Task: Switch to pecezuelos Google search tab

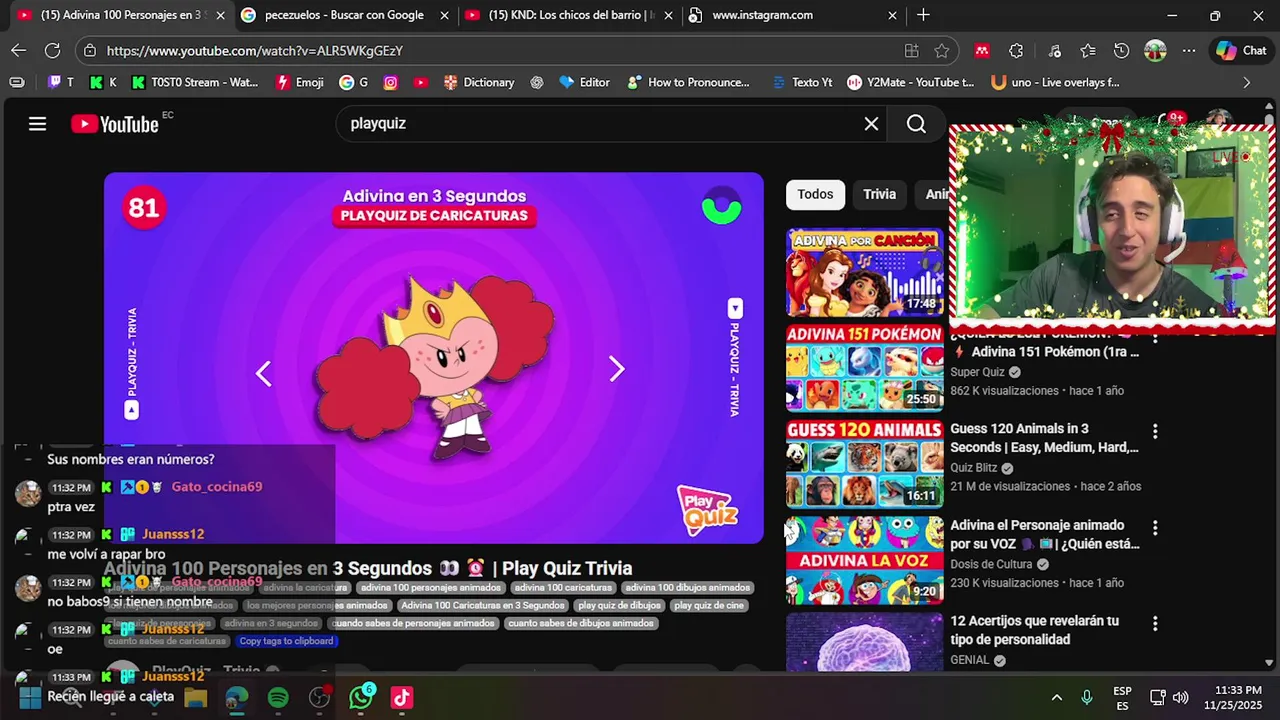Action: click(345, 15)
